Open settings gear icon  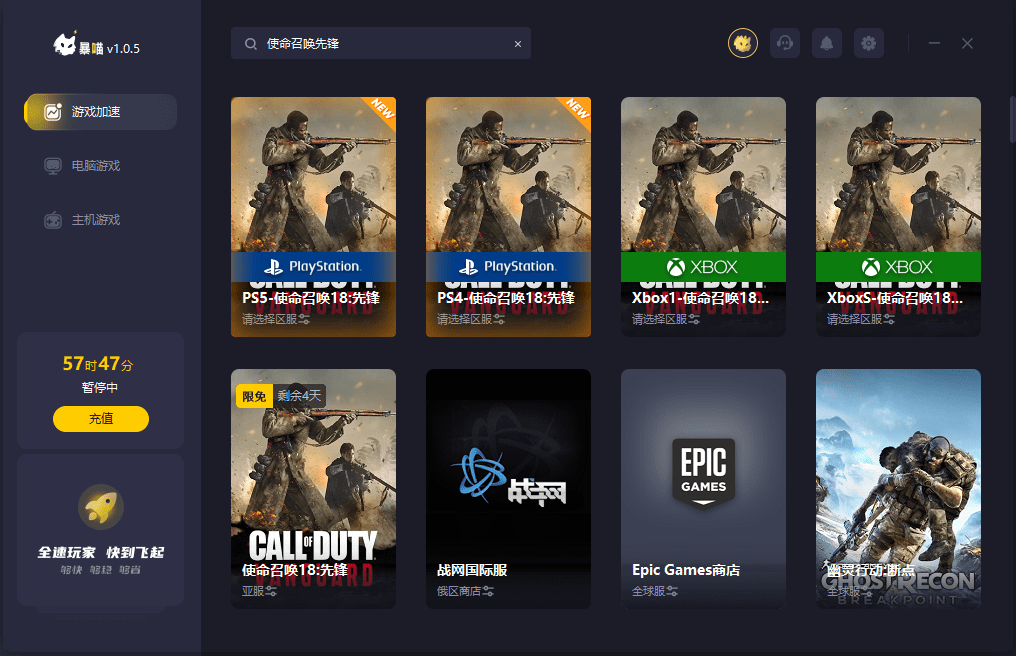point(869,43)
